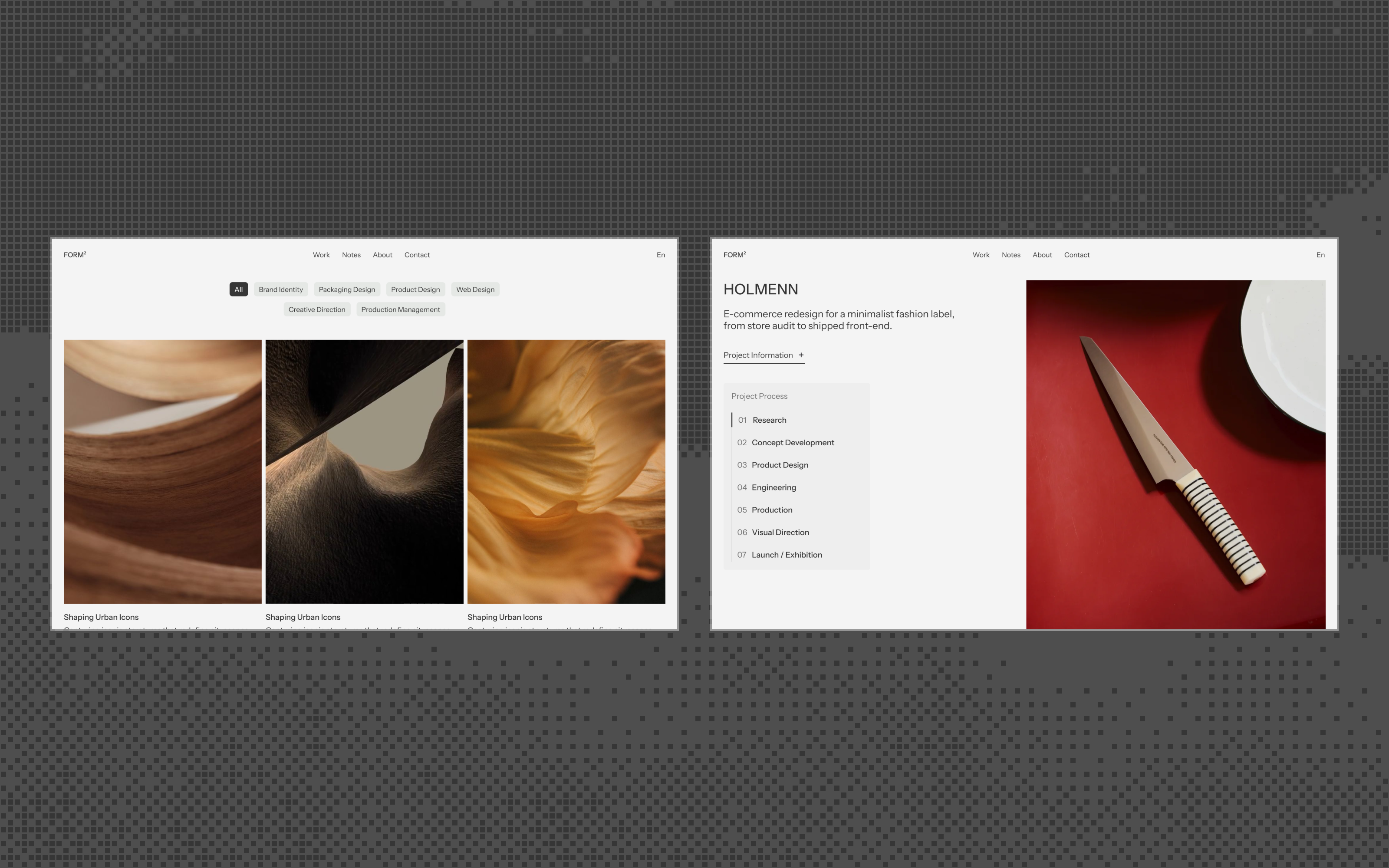Click the knife on red photo
The height and width of the screenshot is (868, 1389).
[x=1175, y=455]
